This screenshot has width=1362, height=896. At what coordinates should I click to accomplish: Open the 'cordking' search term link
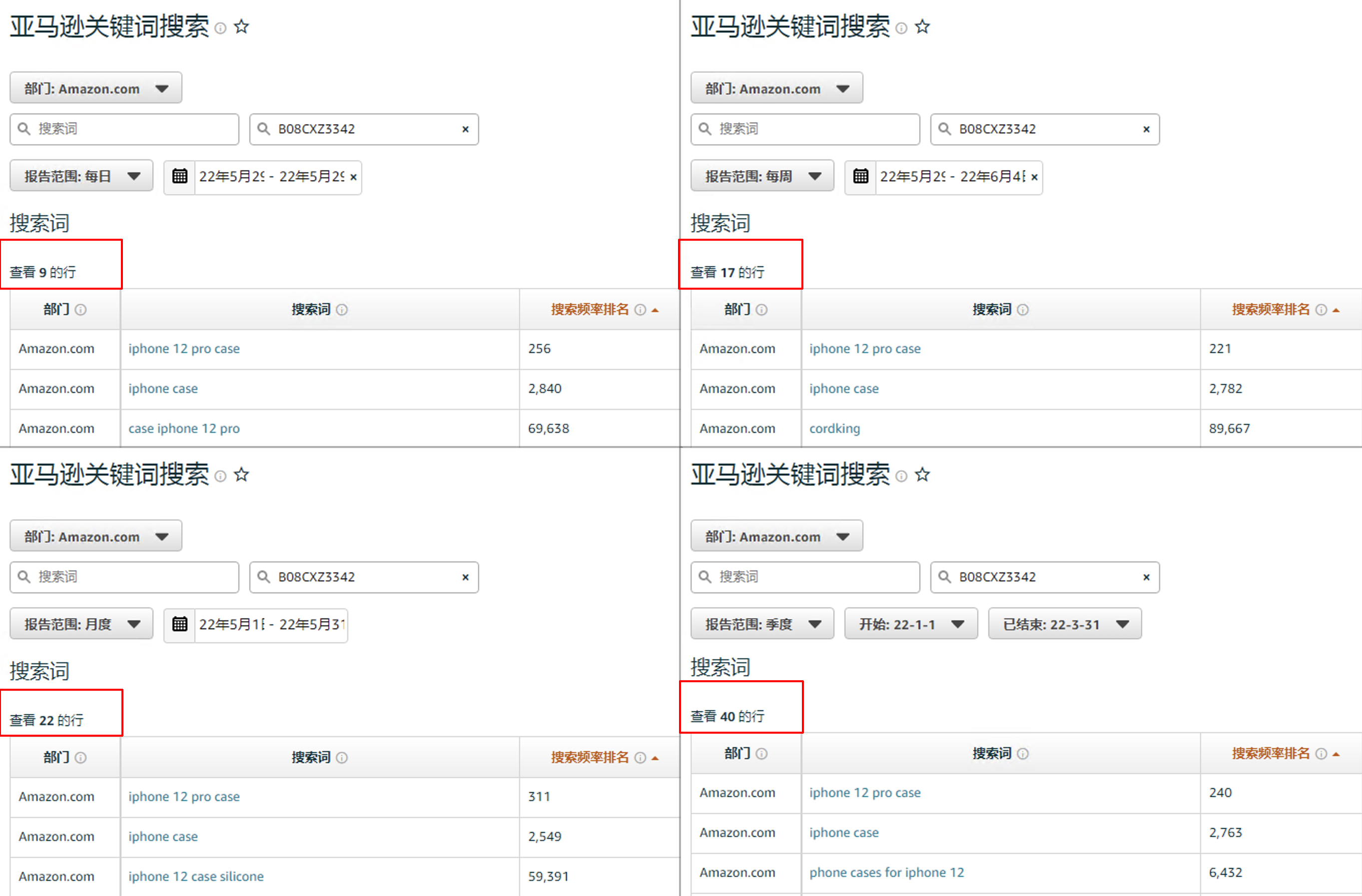tap(834, 429)
